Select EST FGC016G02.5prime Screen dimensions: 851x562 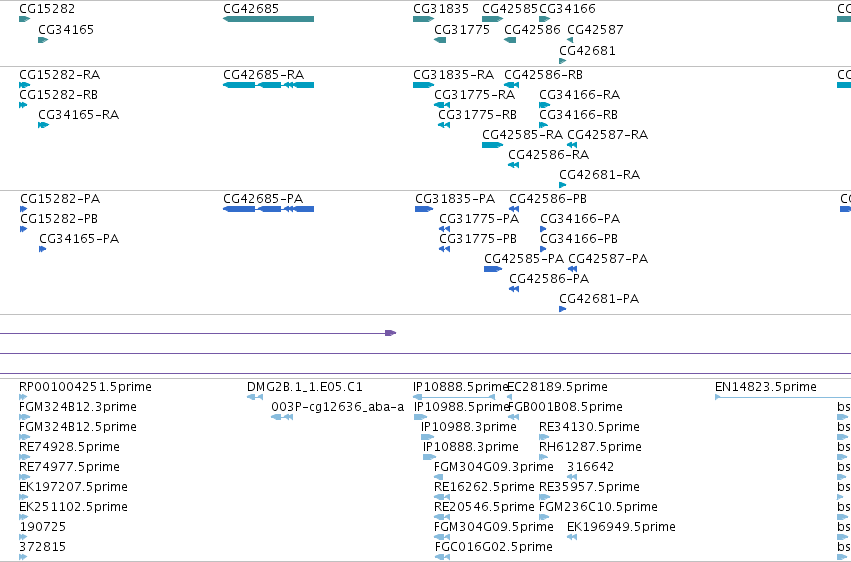pyautogui.click(x=493, y=547)
